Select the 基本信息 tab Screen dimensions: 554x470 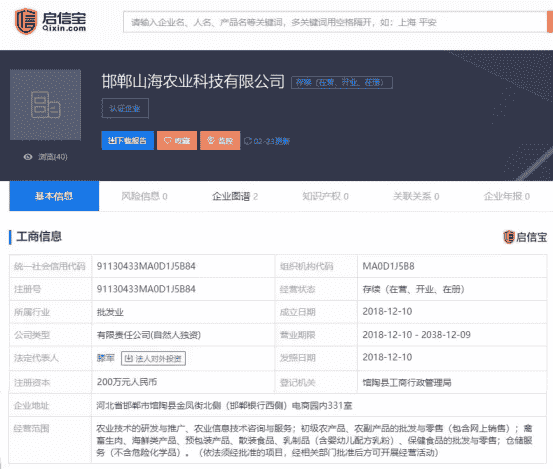[x=54, y=196]
